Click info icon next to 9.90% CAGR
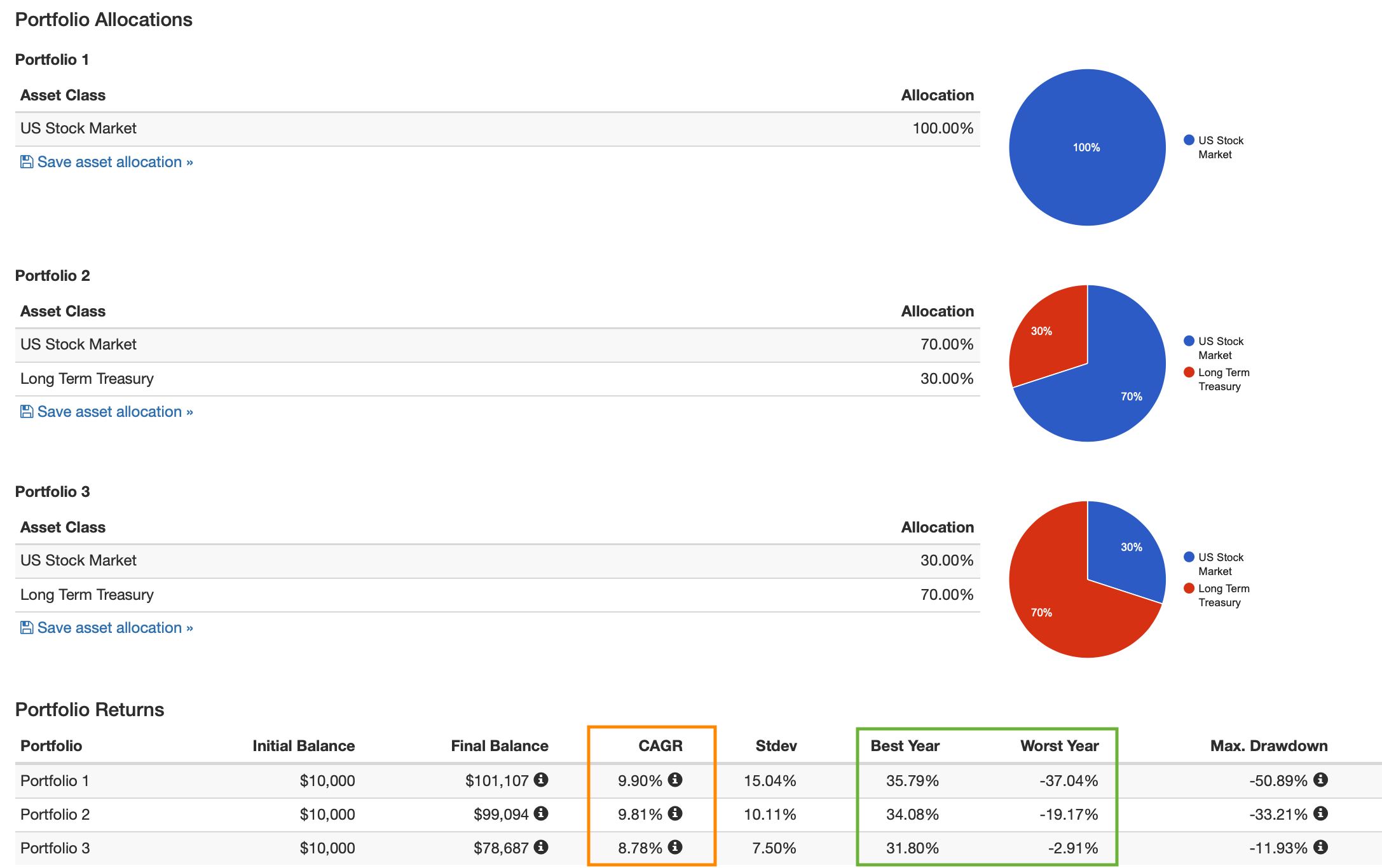Viewport: 1382px width, 868px height. [x=675, y=780]
